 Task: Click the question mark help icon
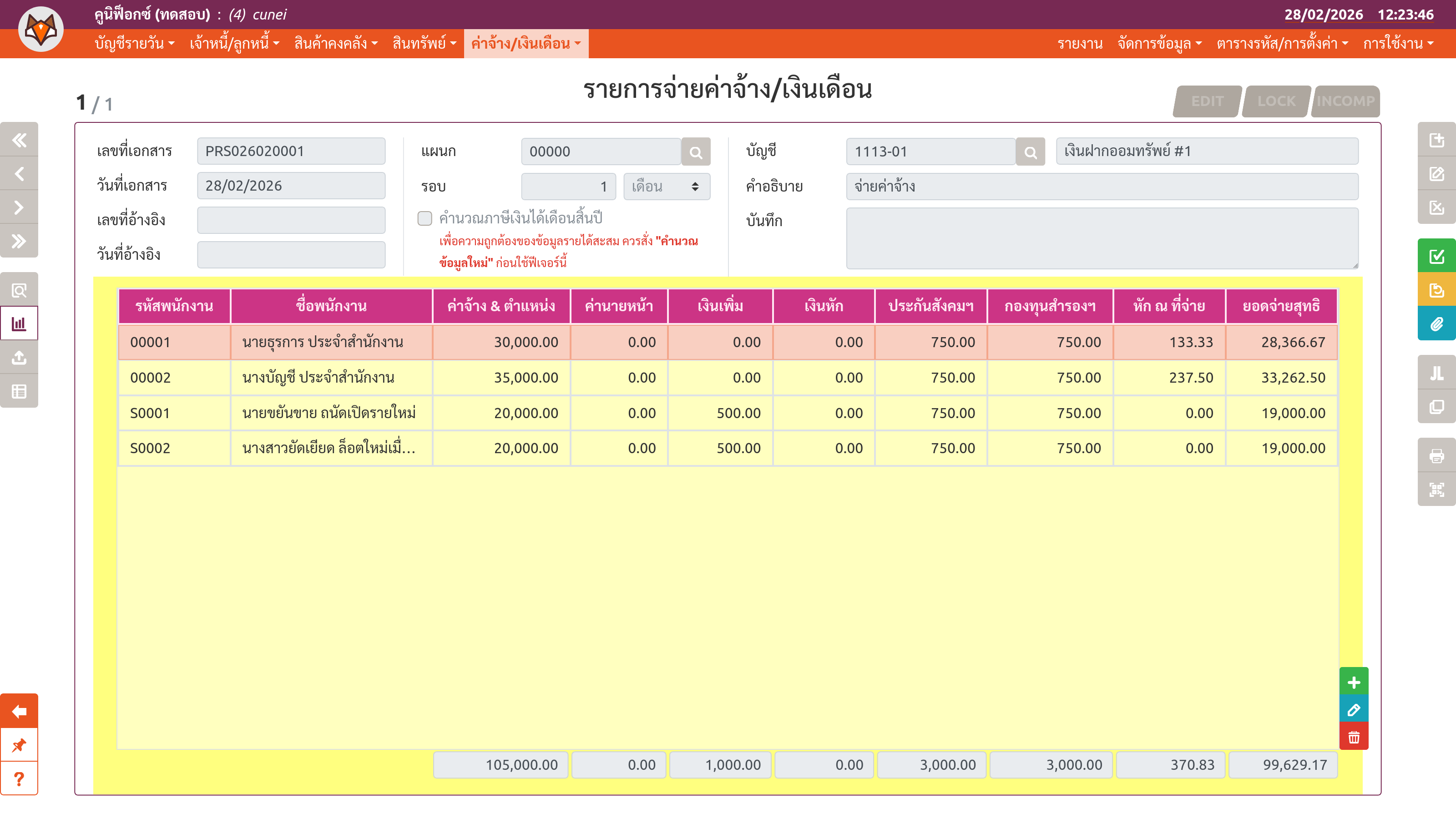pos(19,779)
